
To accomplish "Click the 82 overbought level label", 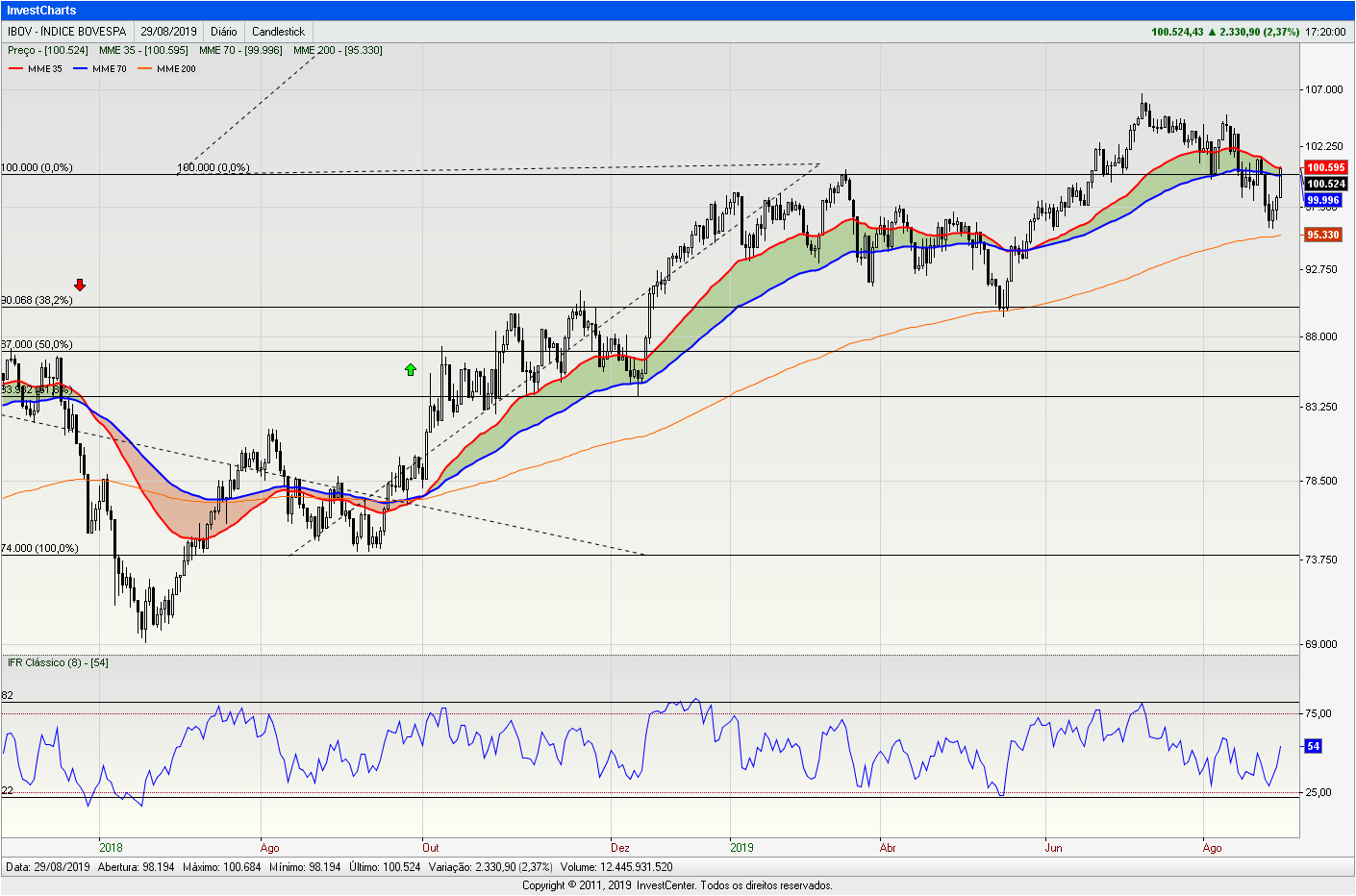I will coord(7,695).
